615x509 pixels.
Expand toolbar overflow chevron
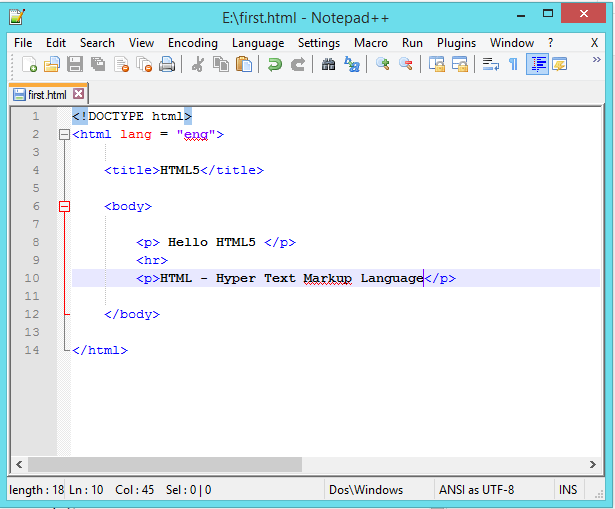[x=597, y=60]
